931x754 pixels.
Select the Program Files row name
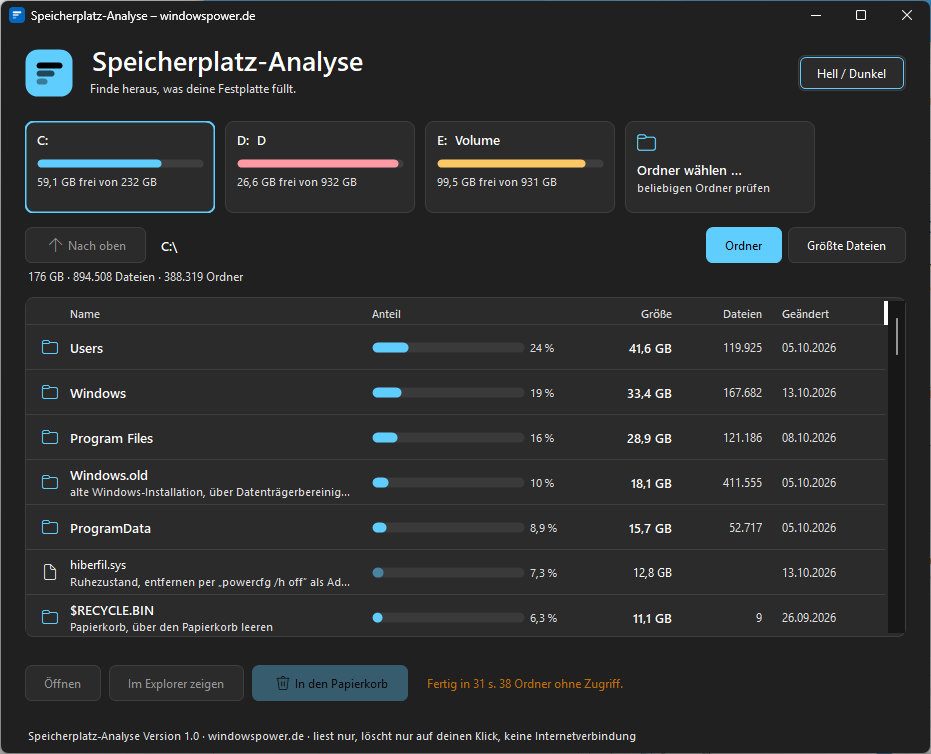(112, 439)
